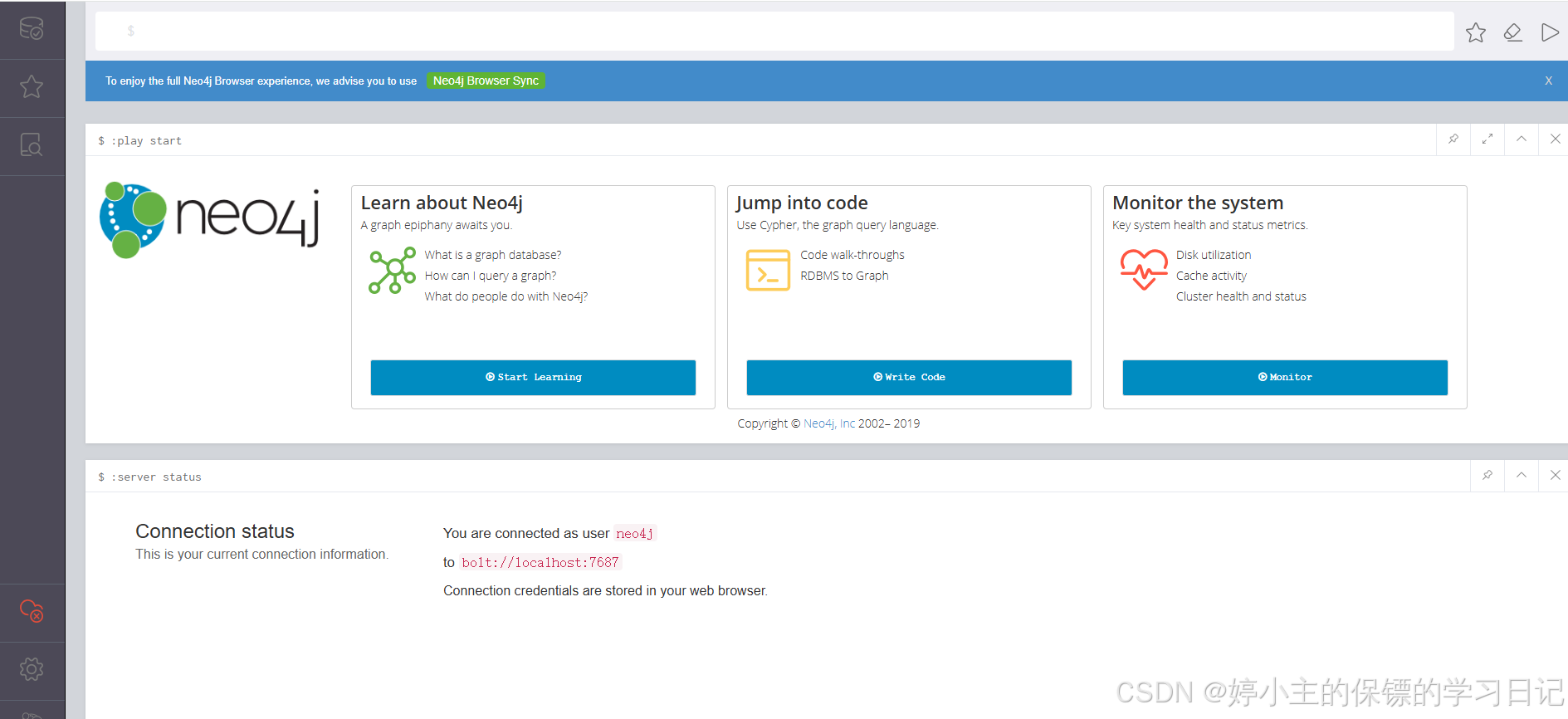This screenshot has width=1568, height=719.
Task: Click the green graph nodes icon
Action: pos(392,271)
